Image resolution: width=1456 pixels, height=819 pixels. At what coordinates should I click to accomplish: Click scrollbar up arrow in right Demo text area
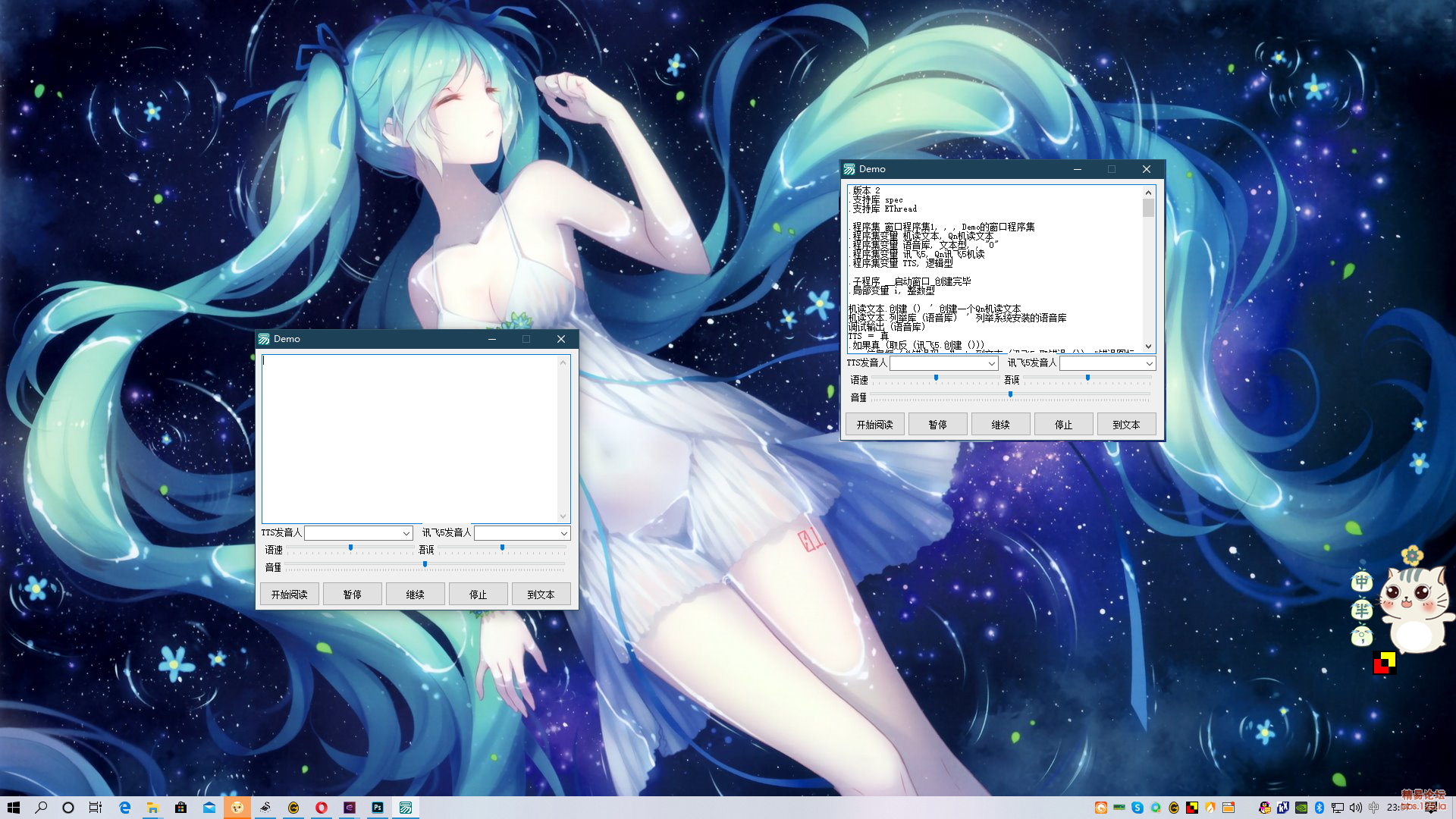click(x=1149, y=192)
